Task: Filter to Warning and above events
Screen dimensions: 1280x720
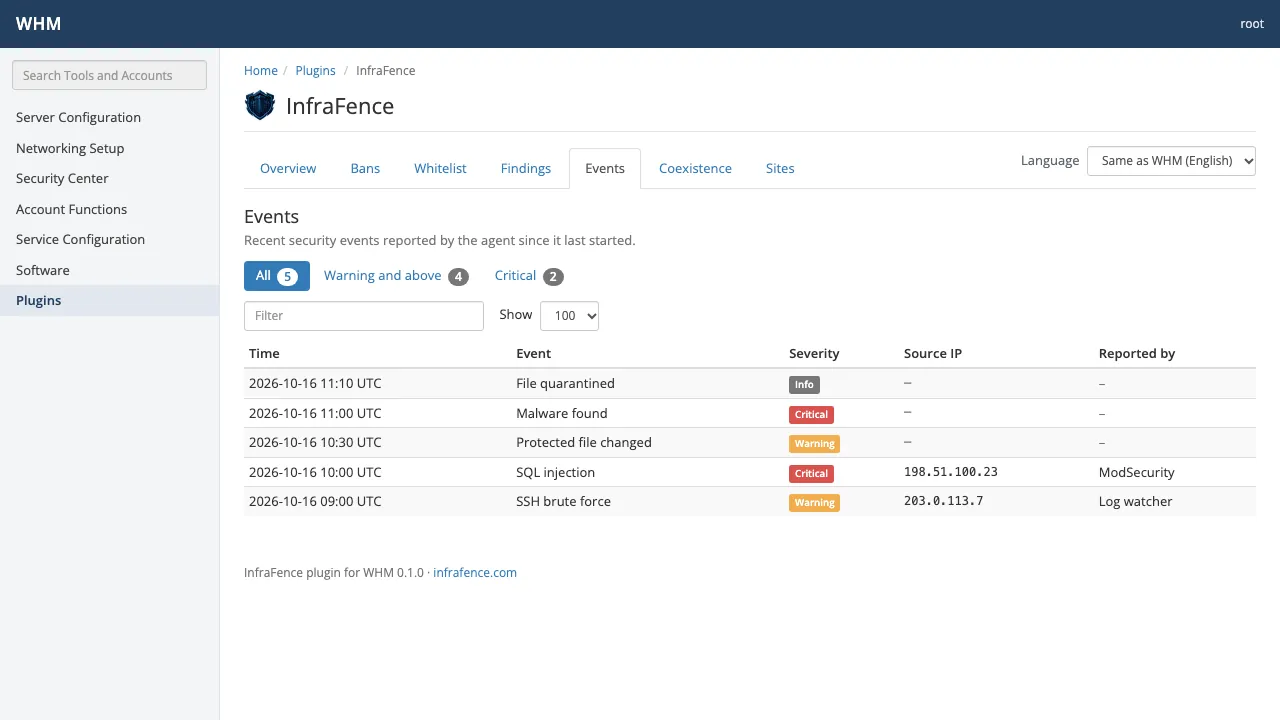Action: pos(396,276)
